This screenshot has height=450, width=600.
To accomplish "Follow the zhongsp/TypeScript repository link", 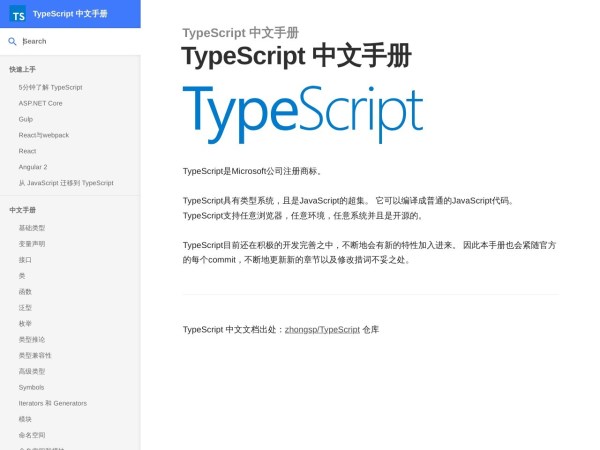I will [322, 329].
